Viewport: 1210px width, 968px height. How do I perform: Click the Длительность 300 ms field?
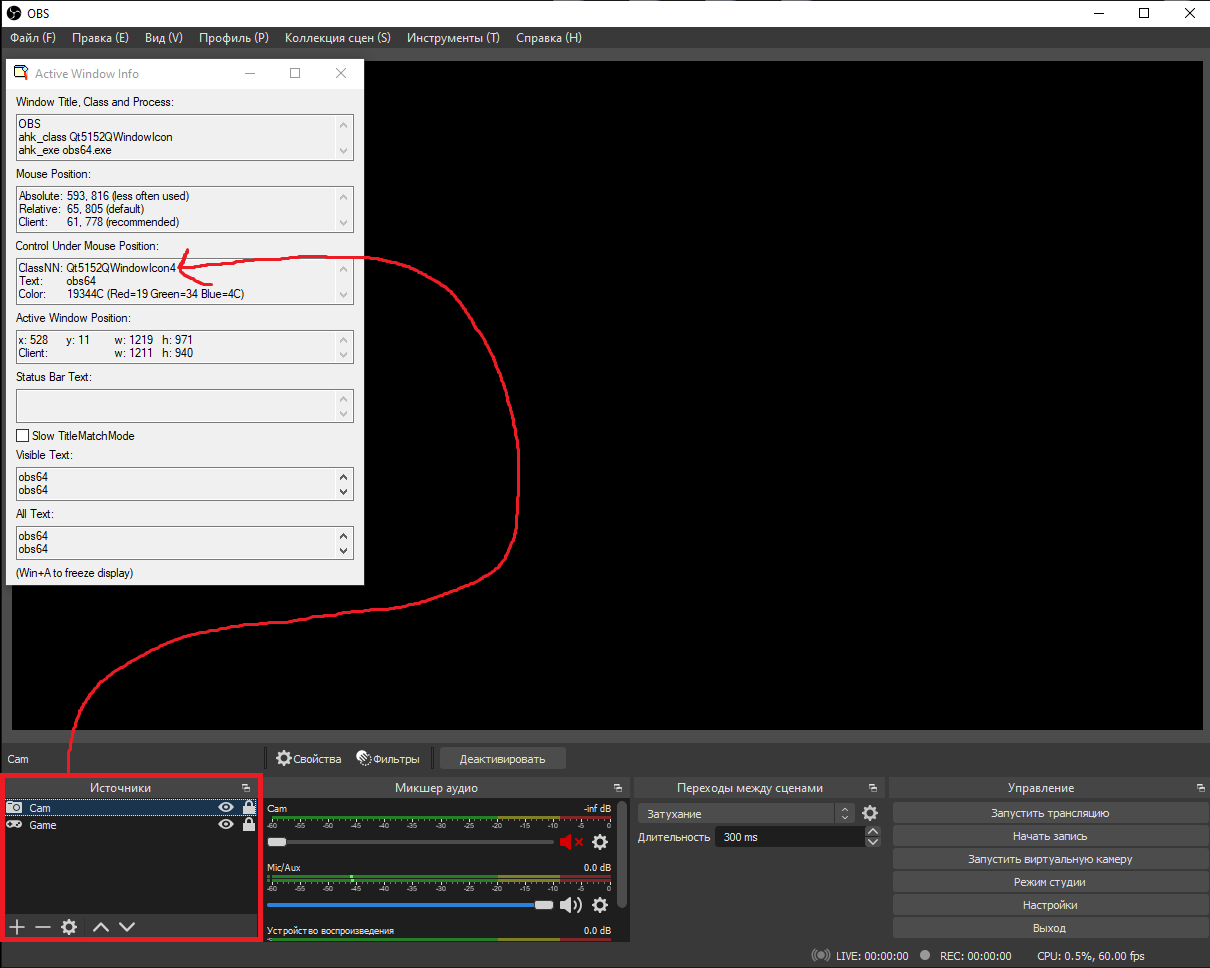(788, 837)
